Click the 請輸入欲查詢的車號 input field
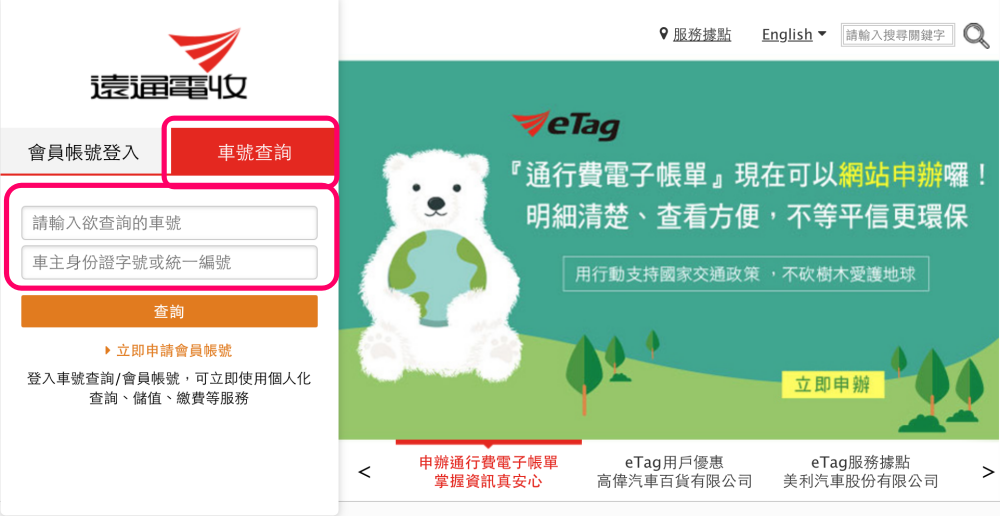This screenshot has height=516, width=1000. [x=169, y=223]
